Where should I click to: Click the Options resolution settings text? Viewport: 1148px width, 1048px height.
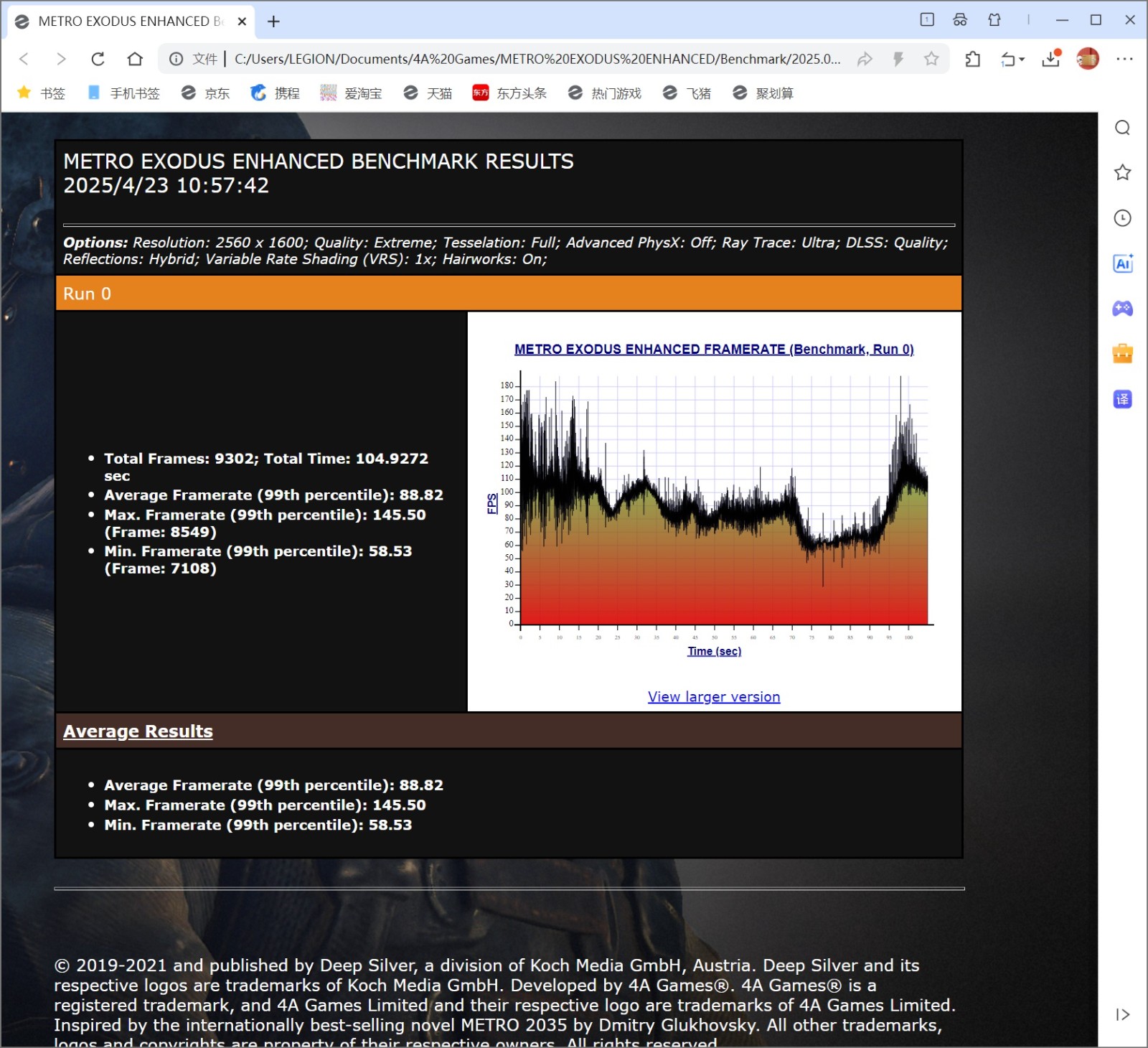pos(506,251)
